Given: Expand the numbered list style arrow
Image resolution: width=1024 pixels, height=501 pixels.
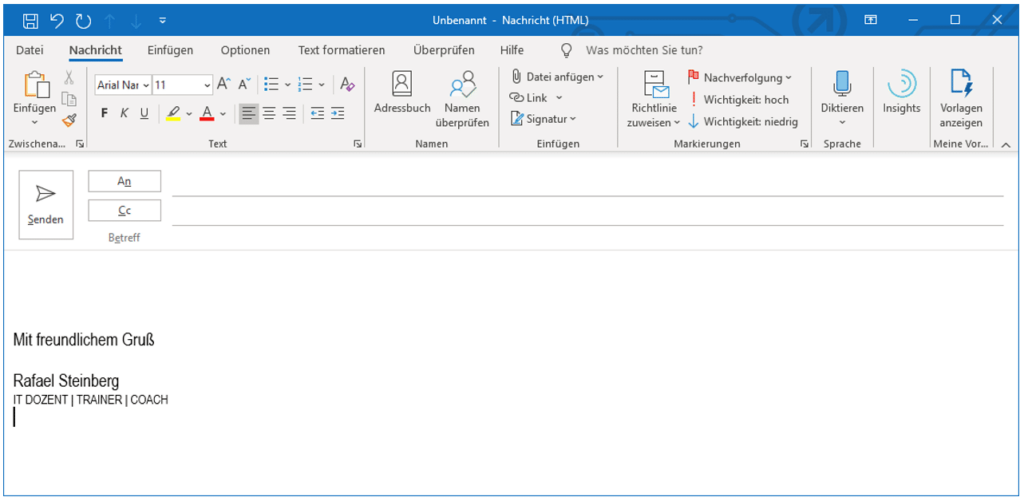Looking at the screenshot, I should 321,84.
